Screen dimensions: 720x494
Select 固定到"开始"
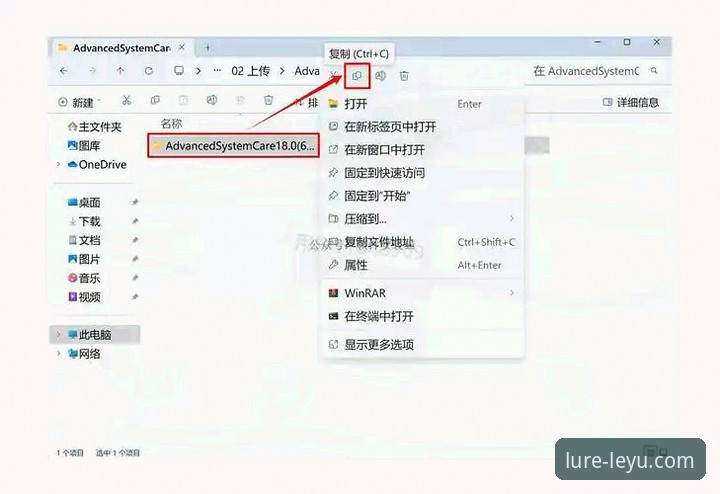423,196
